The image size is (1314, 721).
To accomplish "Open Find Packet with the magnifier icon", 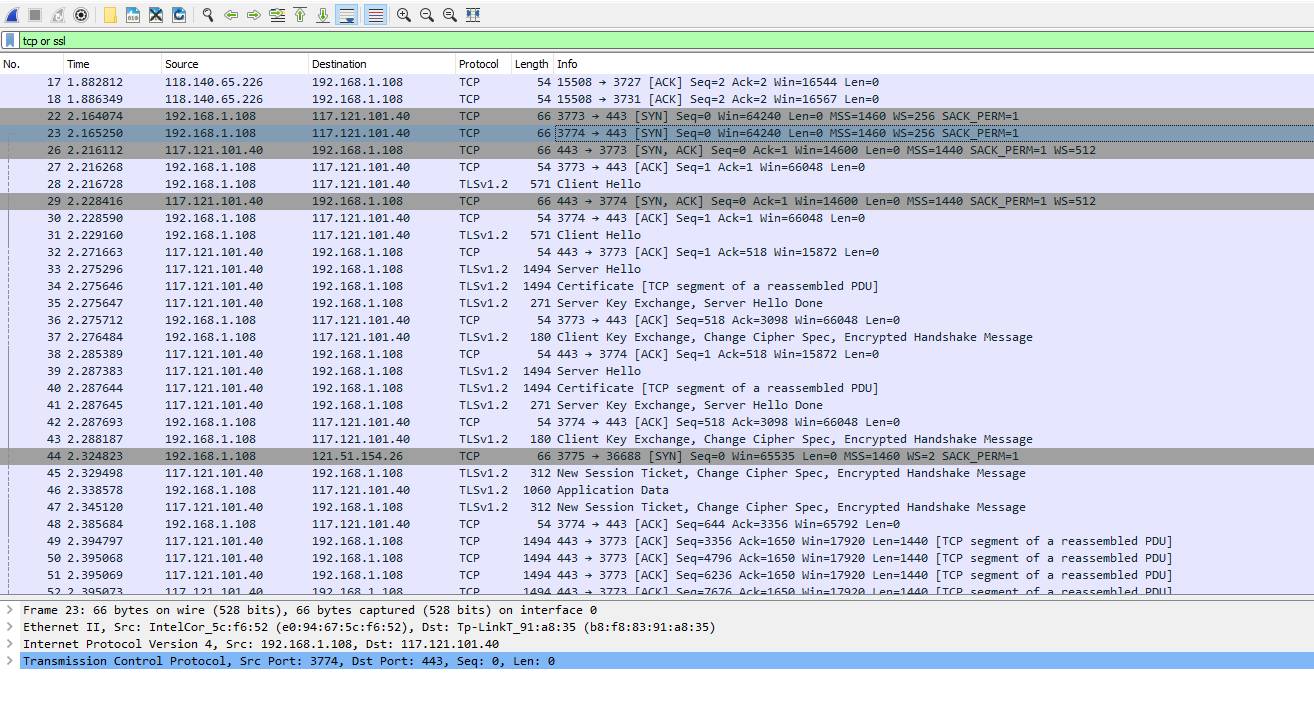I will pos(208,15).
